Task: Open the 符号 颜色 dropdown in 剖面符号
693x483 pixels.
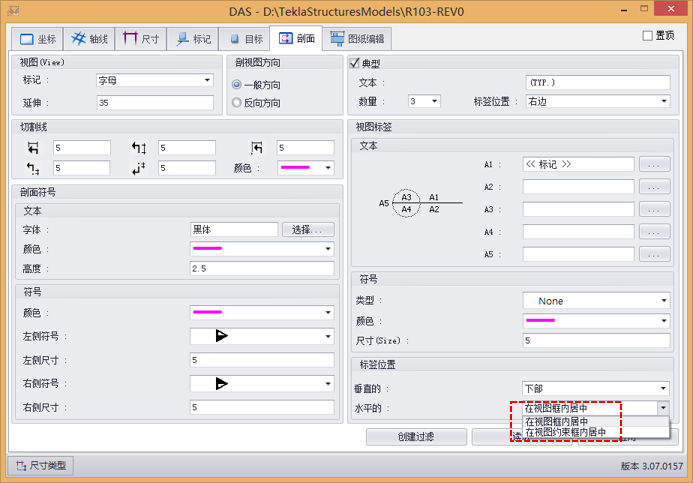Action: pyautogui.click(x=262, y=312)
